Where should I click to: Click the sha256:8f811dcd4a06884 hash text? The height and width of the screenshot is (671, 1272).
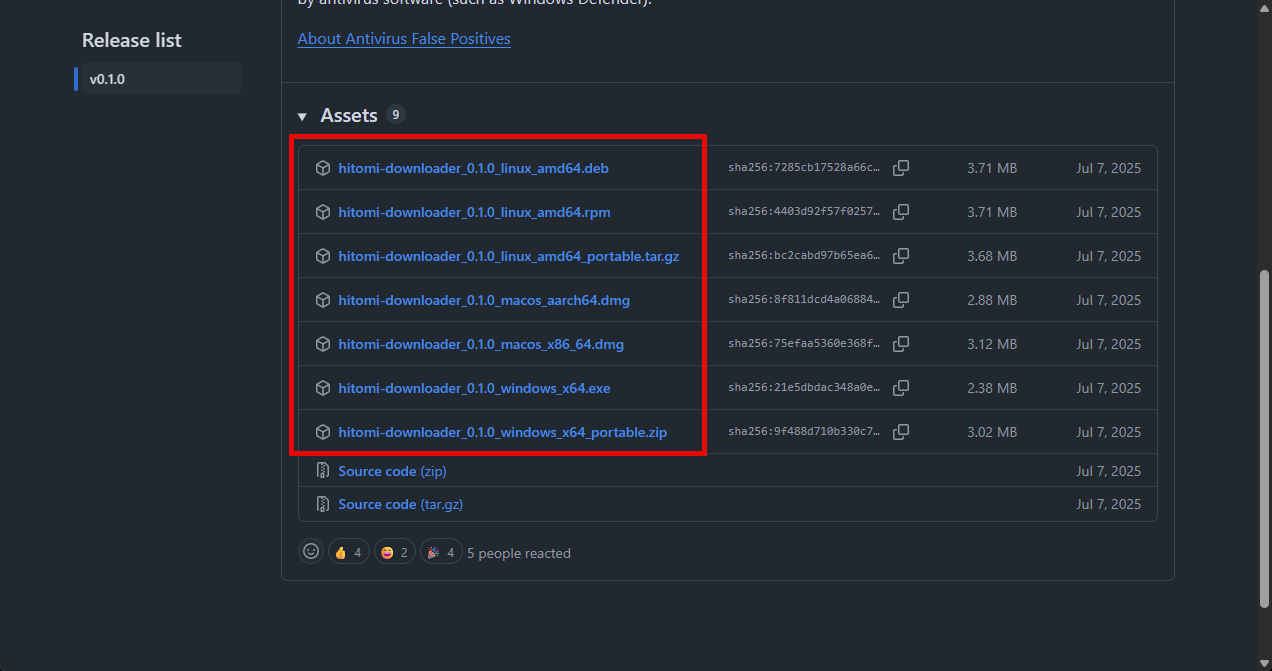804,300
